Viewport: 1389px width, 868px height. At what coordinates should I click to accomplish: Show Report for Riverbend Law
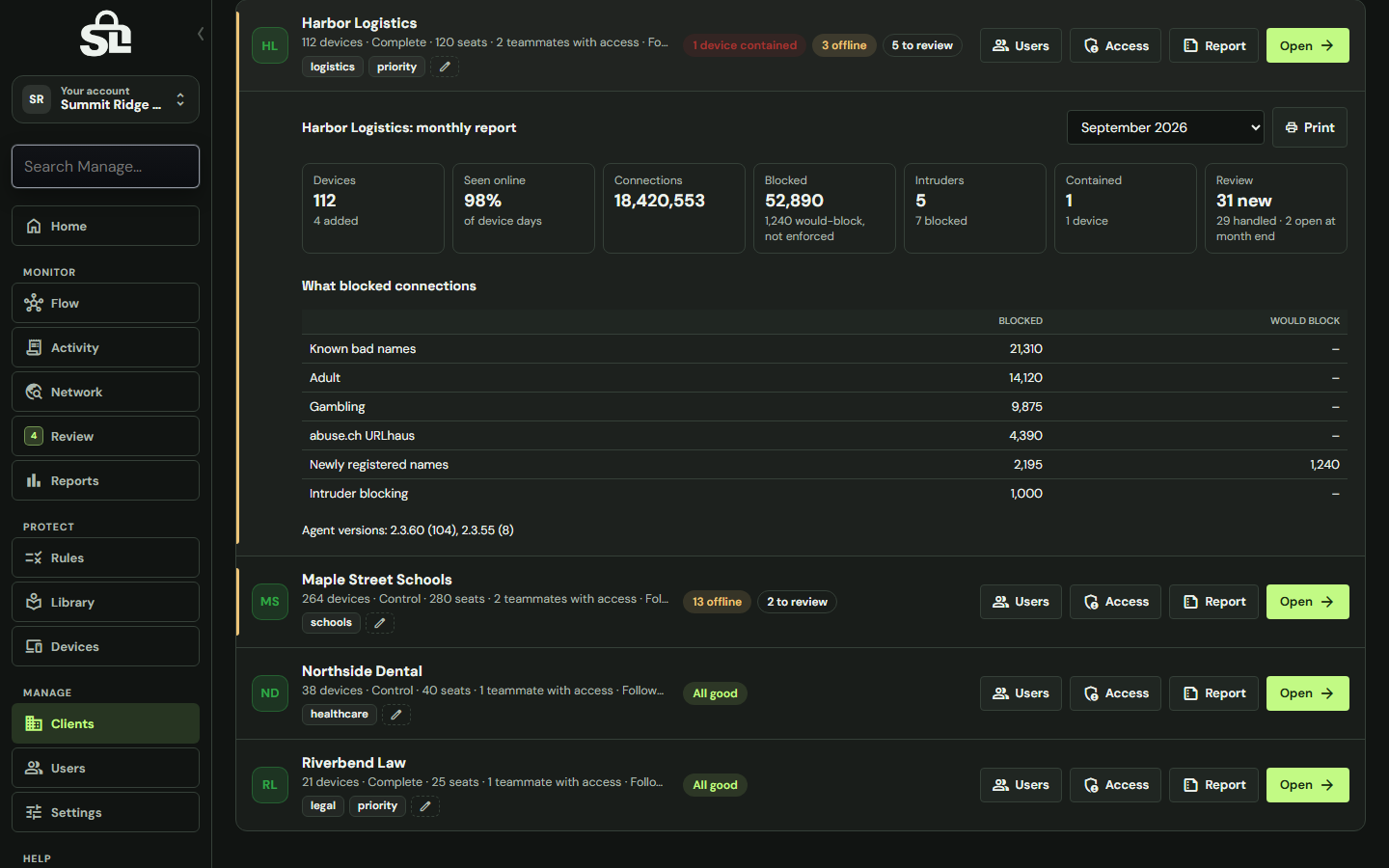click(x=1213, y=785)
